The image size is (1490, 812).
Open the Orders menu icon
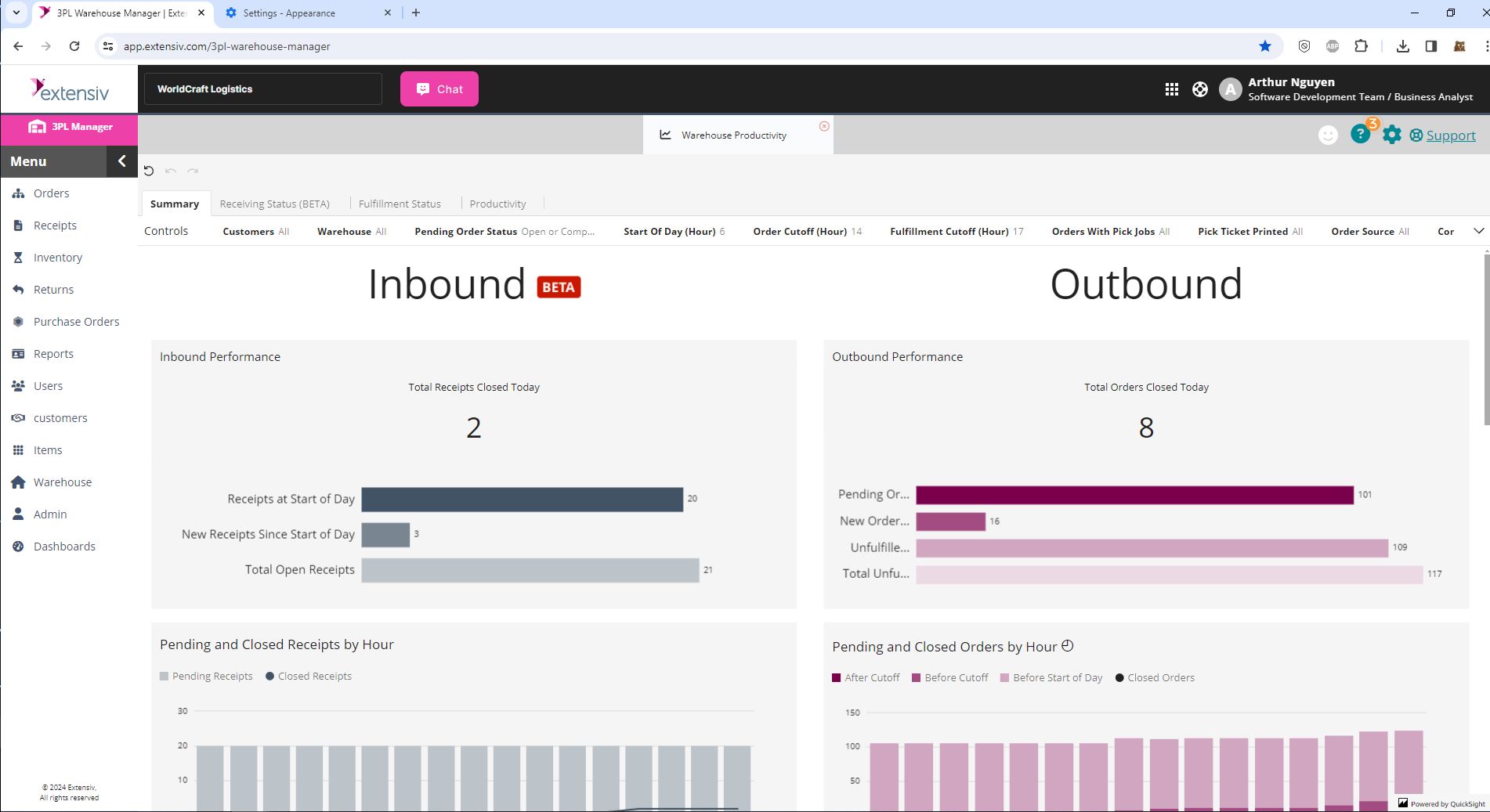[18, 193]
